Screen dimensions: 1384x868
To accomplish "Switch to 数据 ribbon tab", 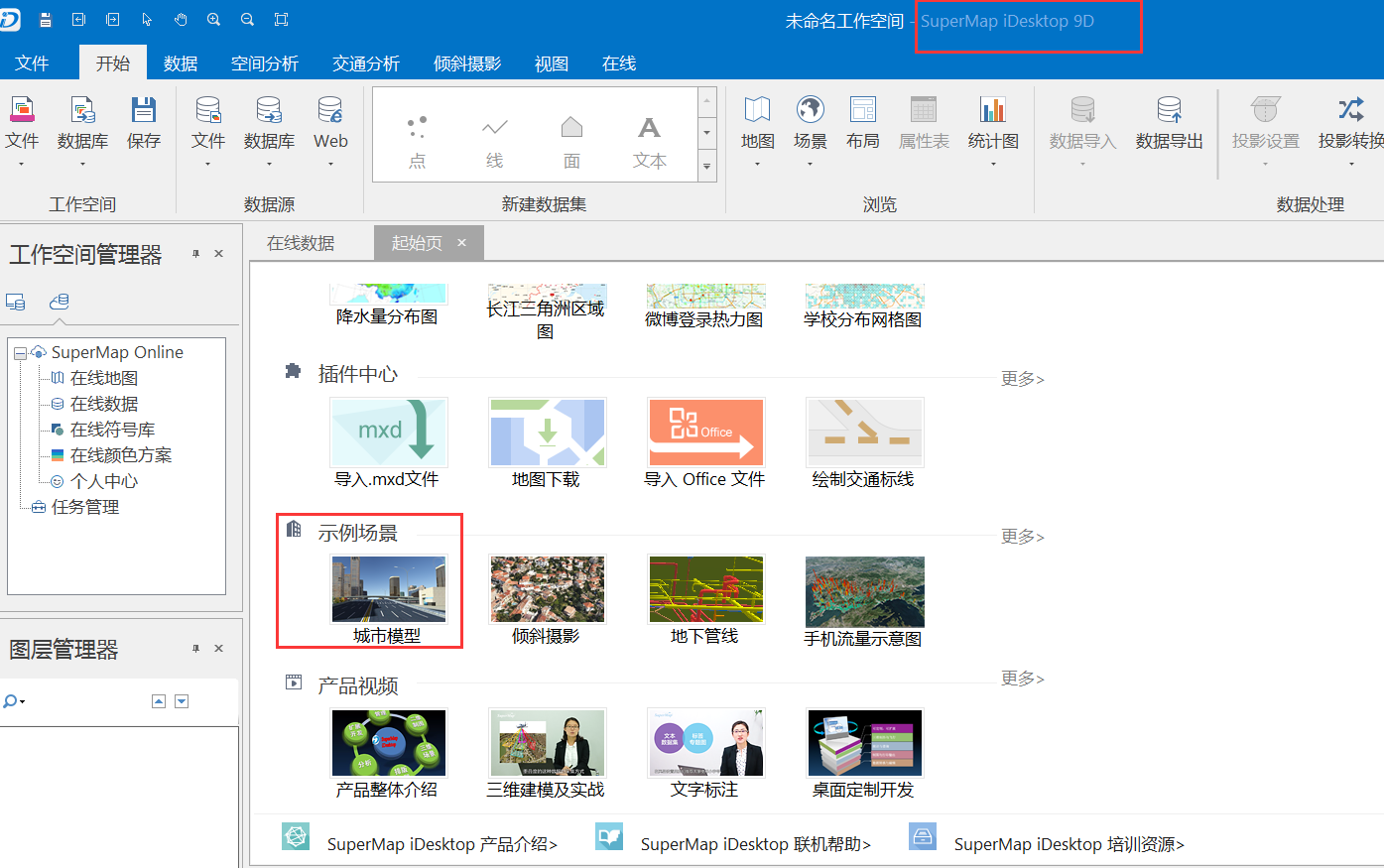I will [x=181, y=63].
